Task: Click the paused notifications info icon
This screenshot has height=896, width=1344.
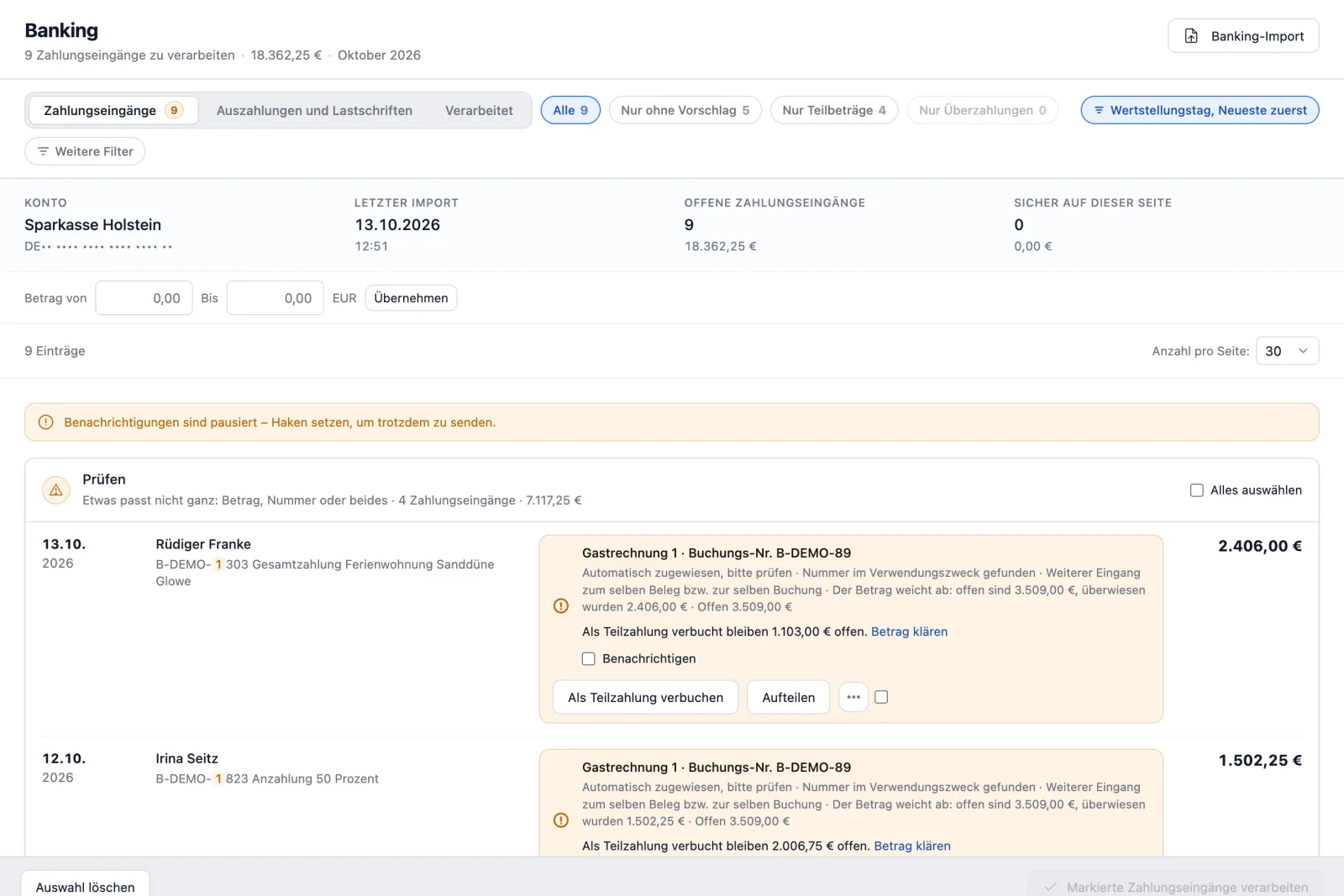Action: click(46, 422)
